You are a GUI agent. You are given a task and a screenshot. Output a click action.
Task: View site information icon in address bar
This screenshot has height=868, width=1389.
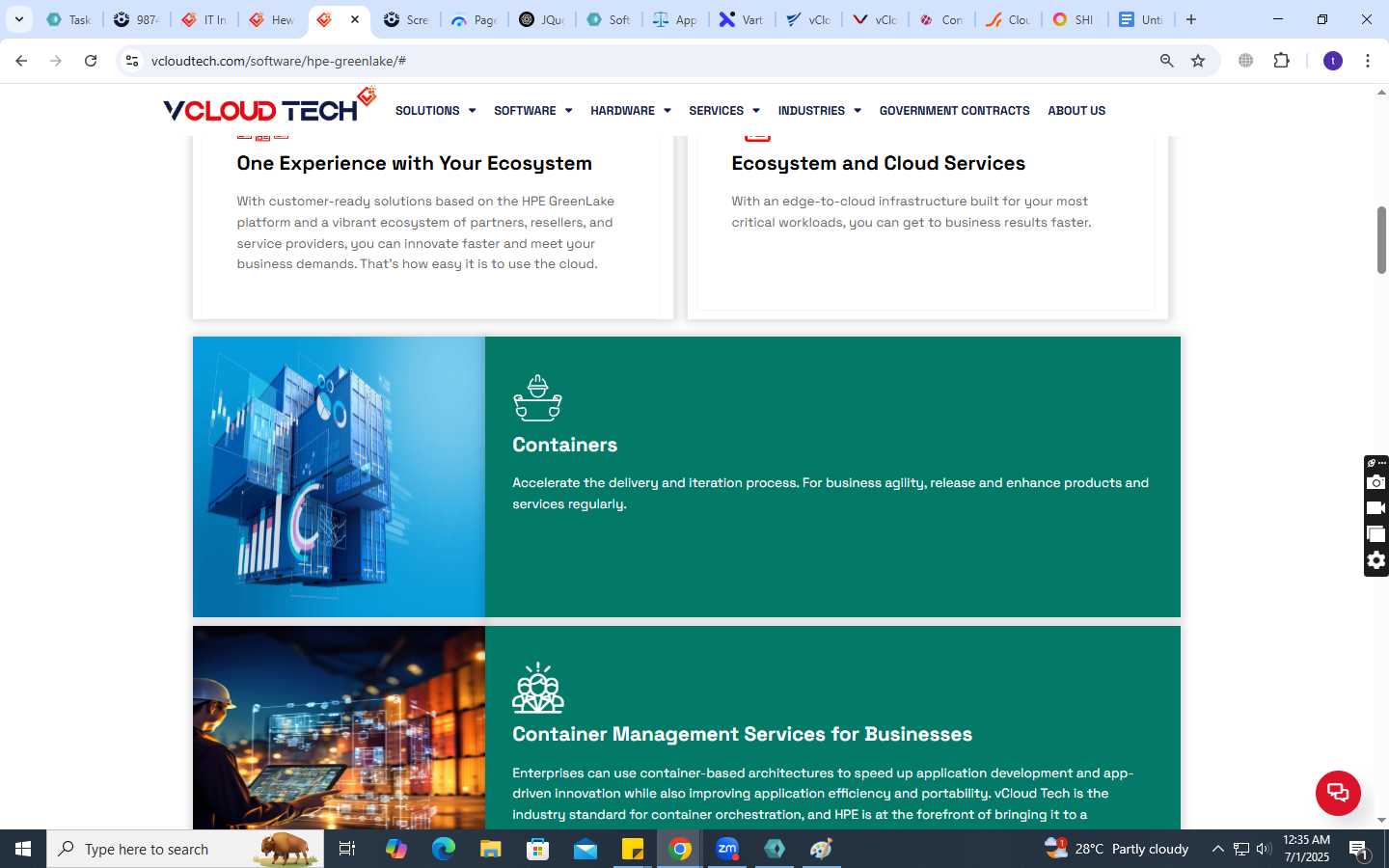pos(132,61)
